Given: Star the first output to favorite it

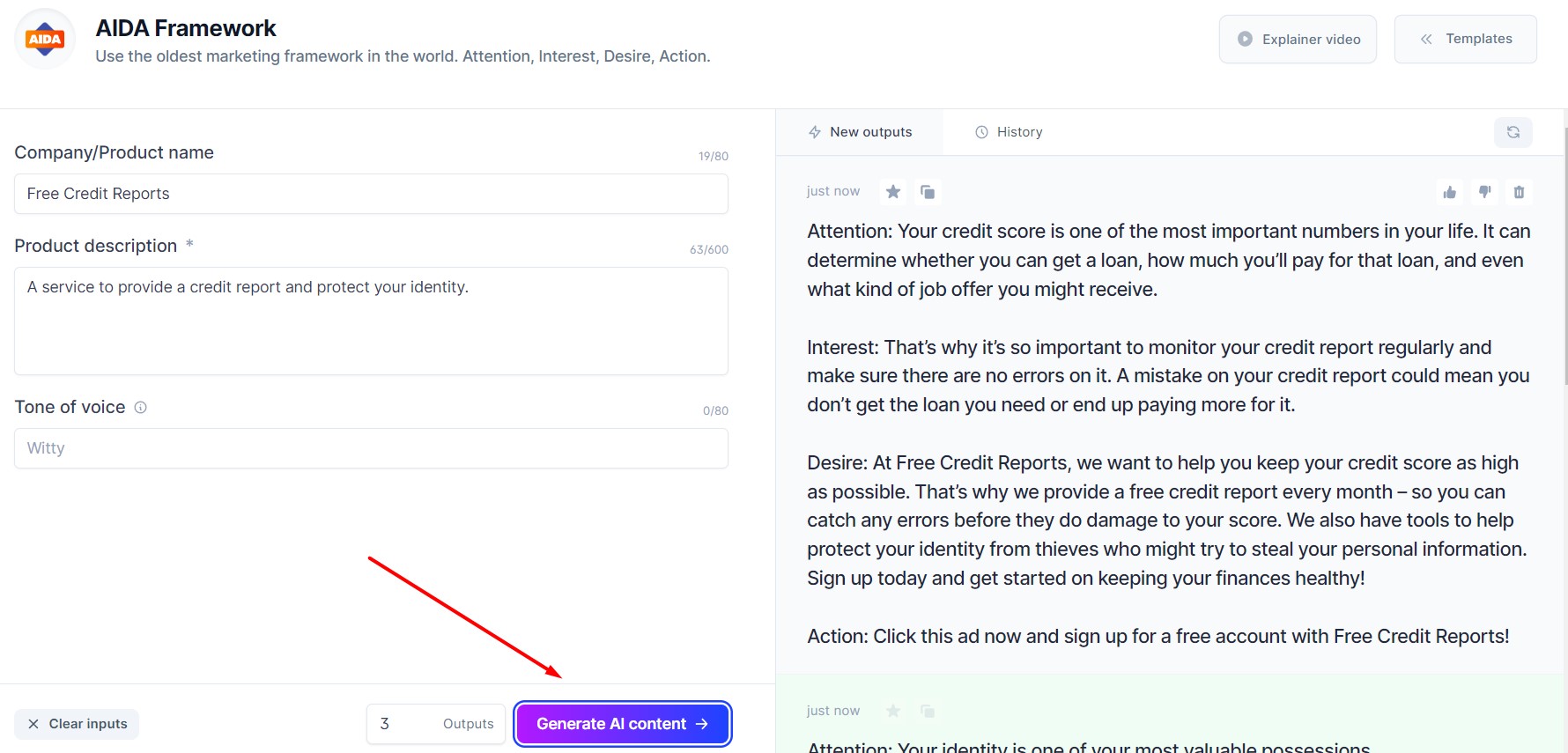Looking at the screenshot, I should coord(893,192).
